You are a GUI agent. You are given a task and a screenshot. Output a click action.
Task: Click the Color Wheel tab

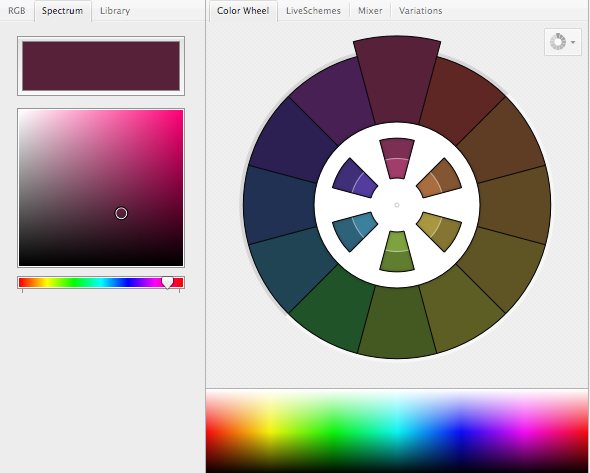pos(243,11)
